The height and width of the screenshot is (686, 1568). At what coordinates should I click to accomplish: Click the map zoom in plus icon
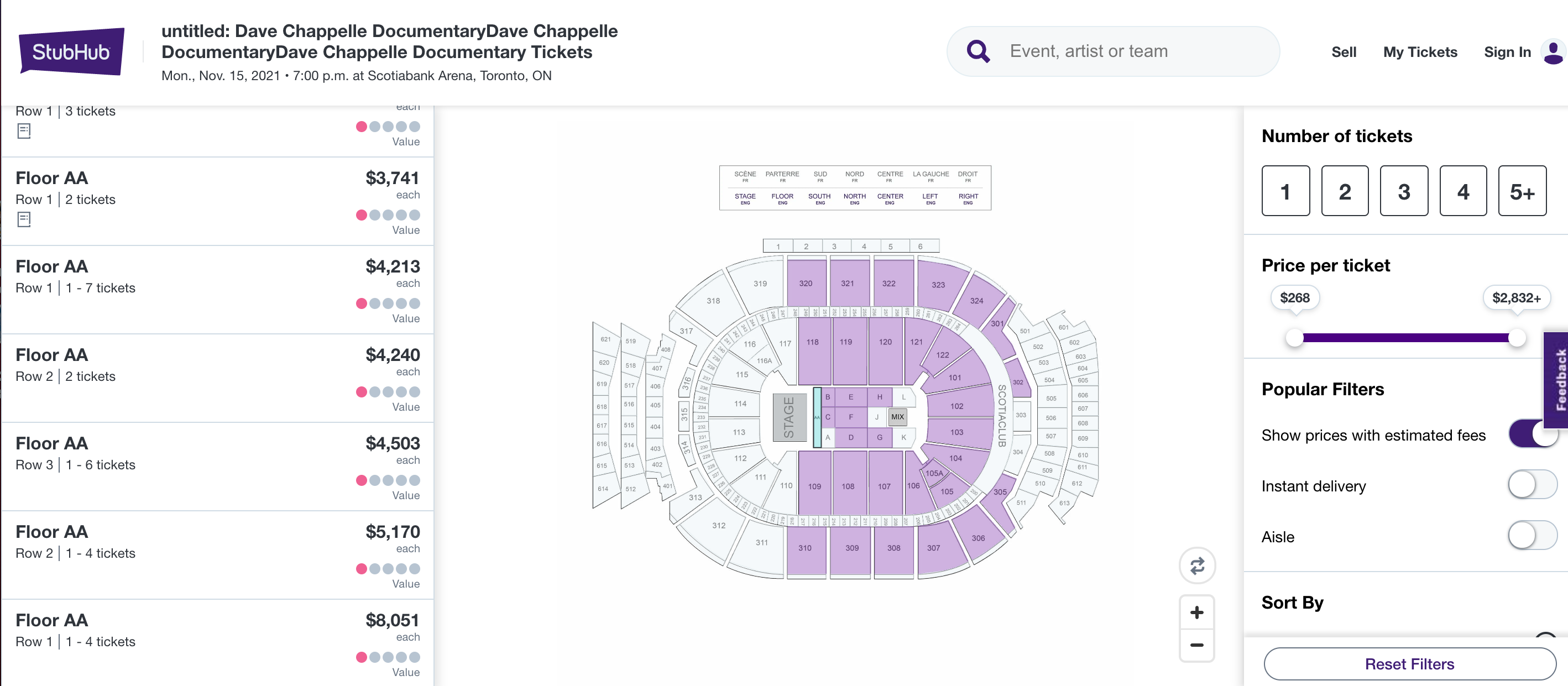coord(1196,612)
